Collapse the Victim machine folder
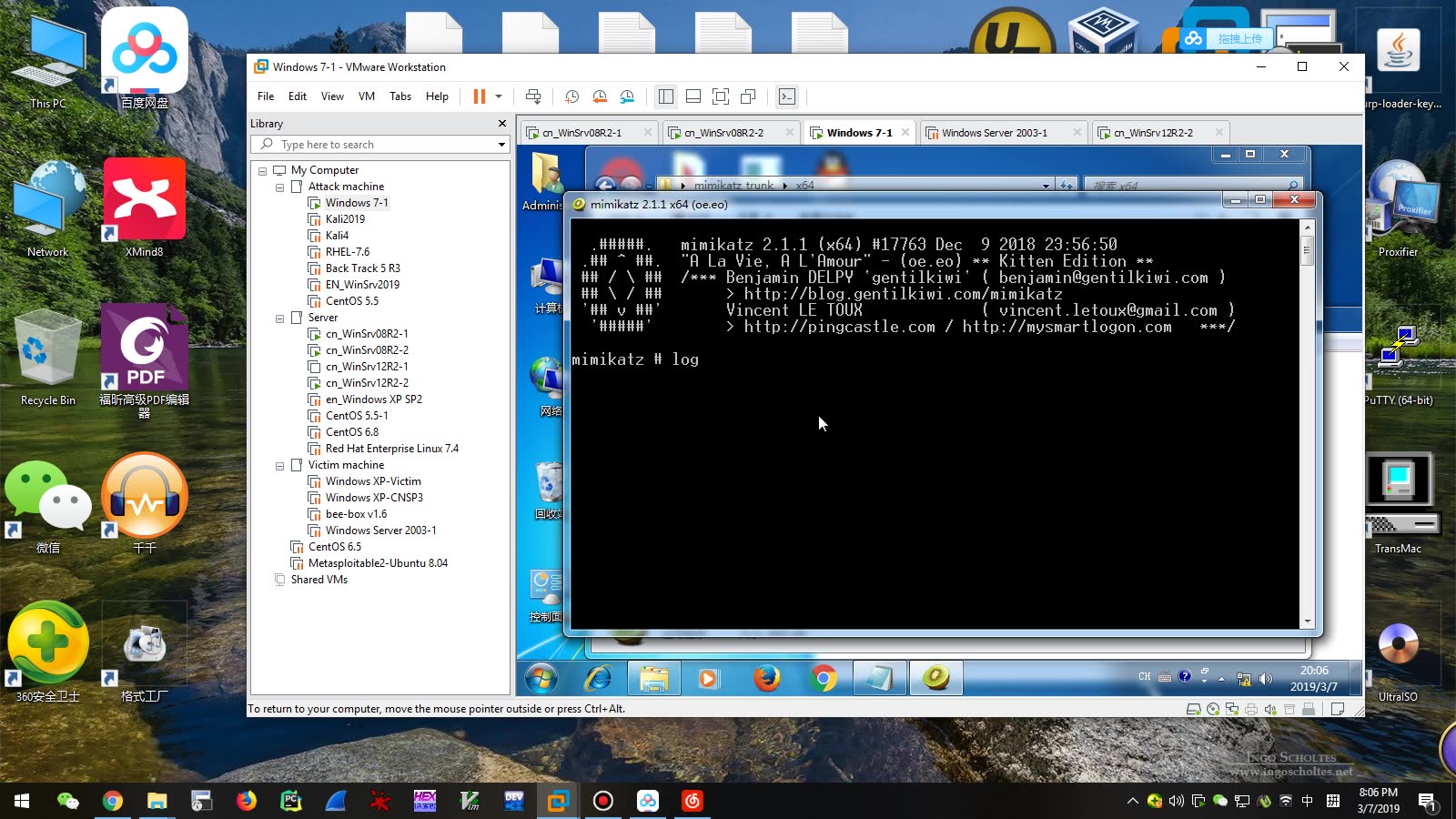The image size is (1456, 819). pyautogui.click(x=280, y=466)
